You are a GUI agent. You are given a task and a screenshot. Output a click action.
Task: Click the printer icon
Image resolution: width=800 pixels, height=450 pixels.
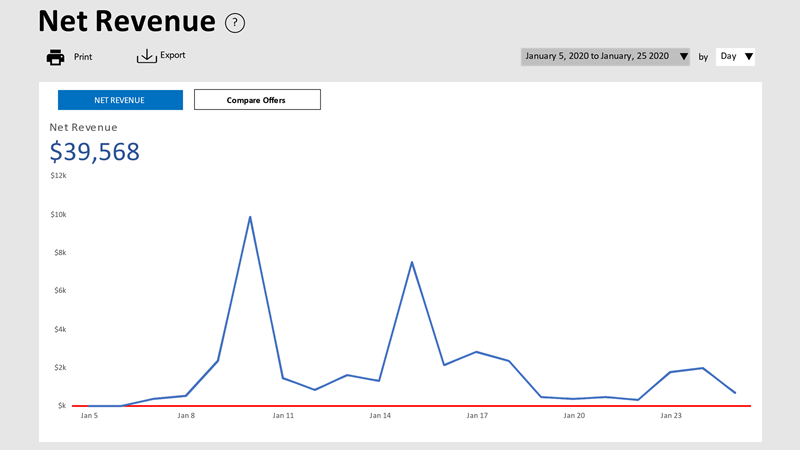(56, 57)
